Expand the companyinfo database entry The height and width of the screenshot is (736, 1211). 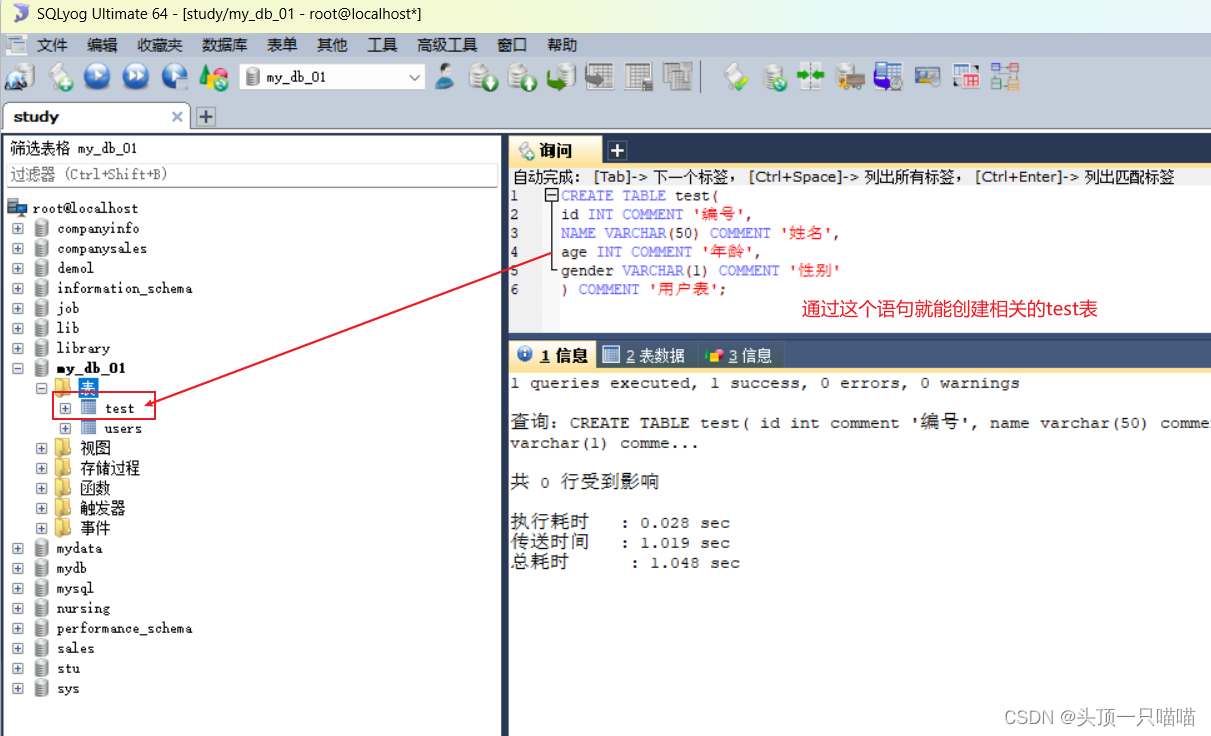coord(18,228)
